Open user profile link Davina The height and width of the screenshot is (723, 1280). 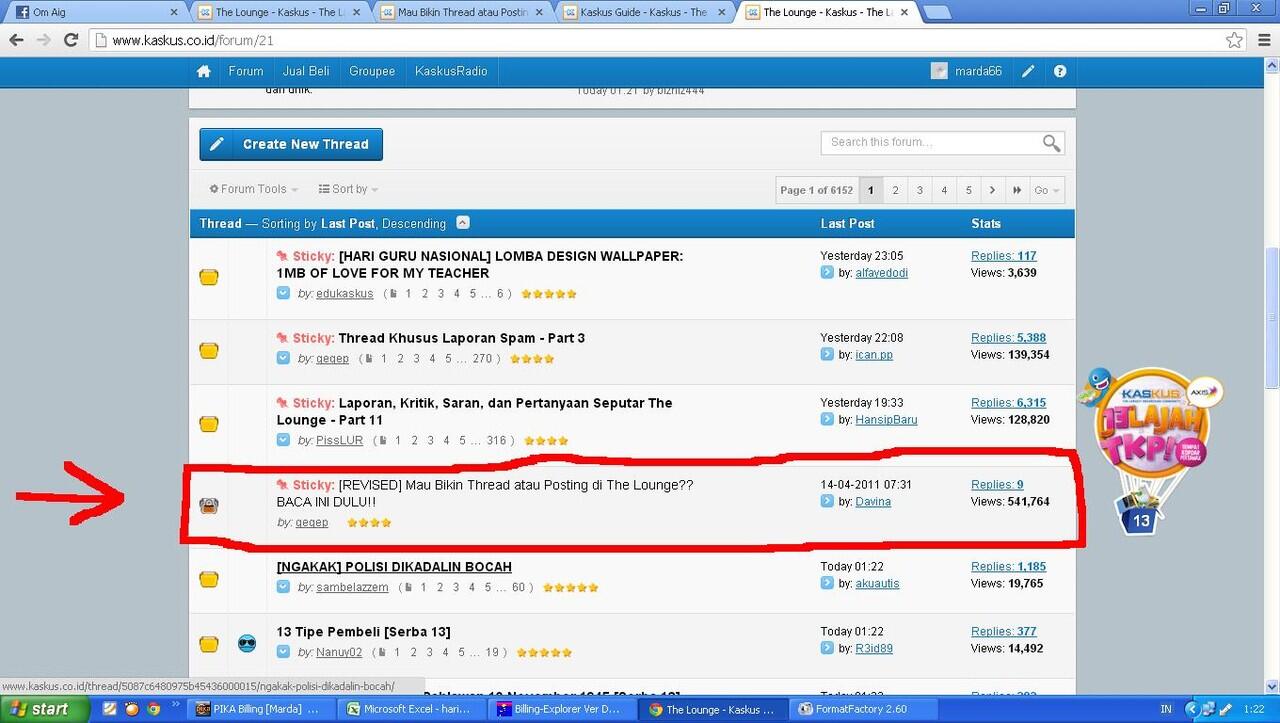pyautogui.click(x=873, y=501)
